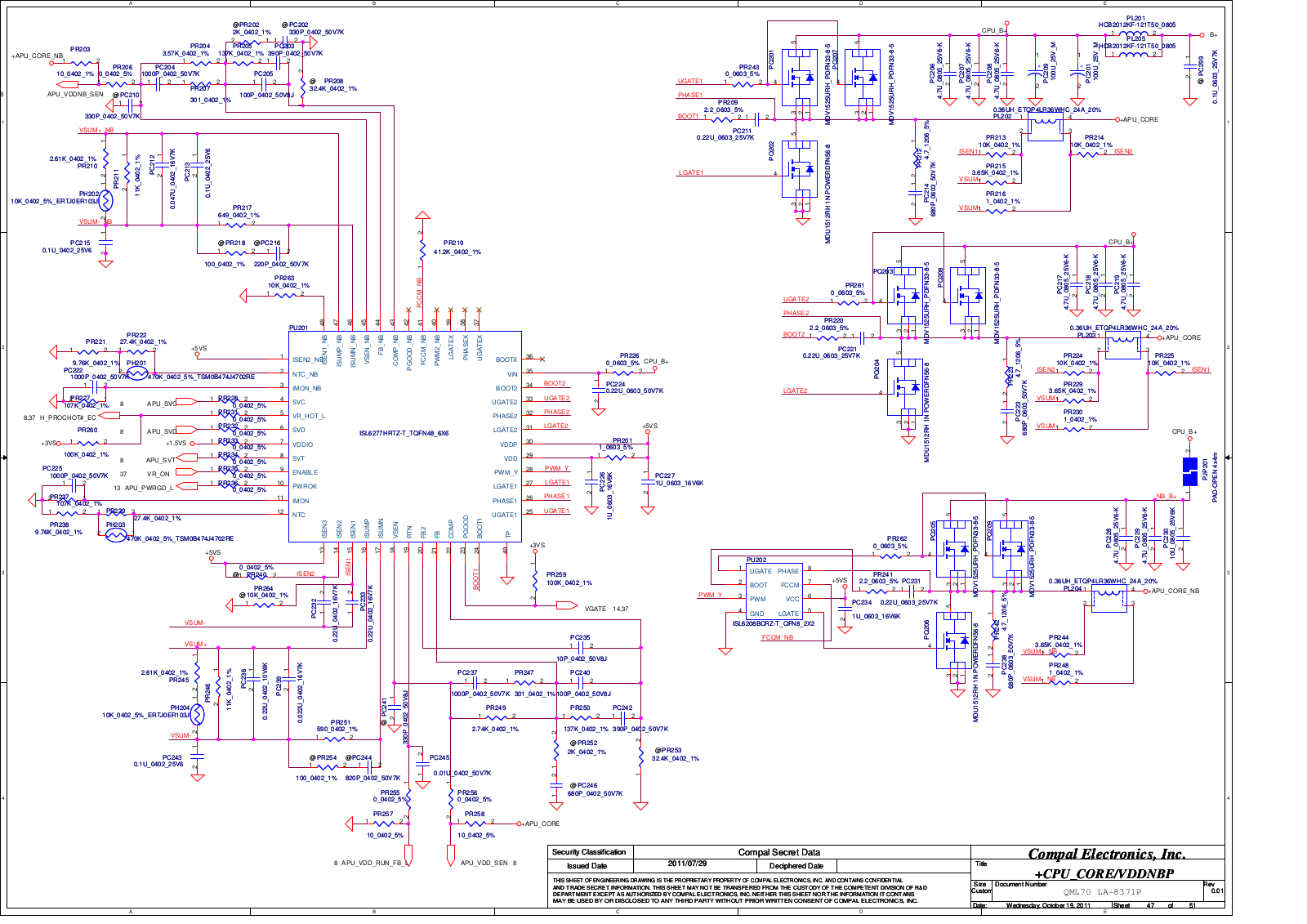This screenshot has width=1307, height=924.
Task: Click the 'PR201' resistor label
Action: (622, 440)
